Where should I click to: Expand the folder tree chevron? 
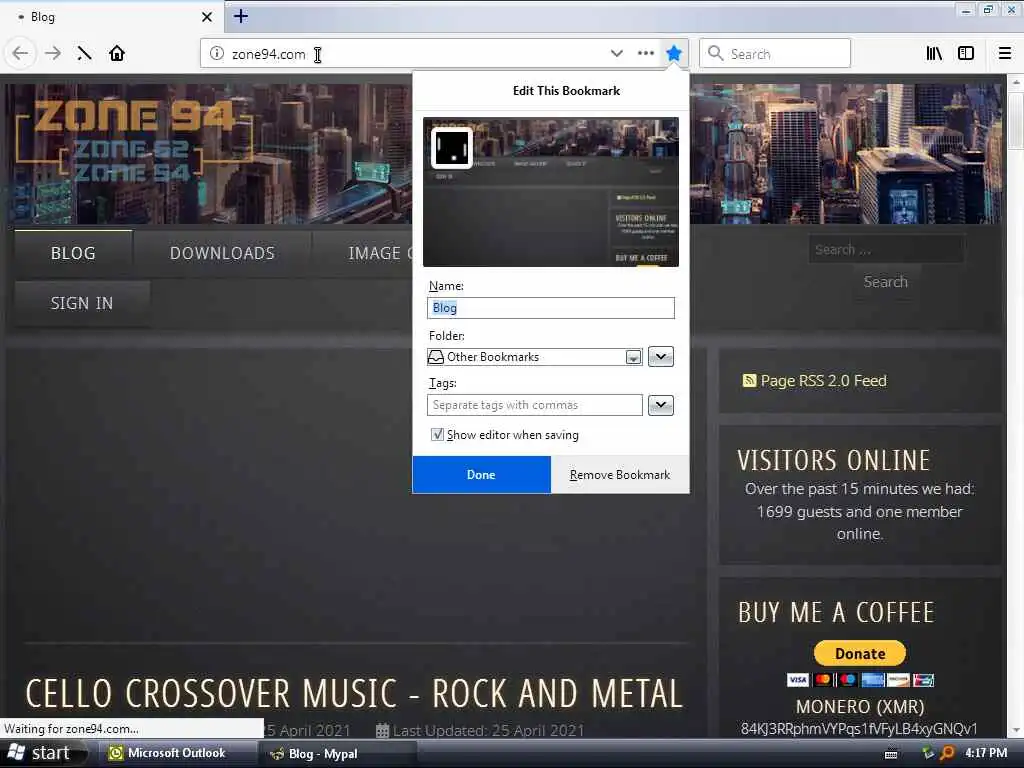[x=660, y=357]
